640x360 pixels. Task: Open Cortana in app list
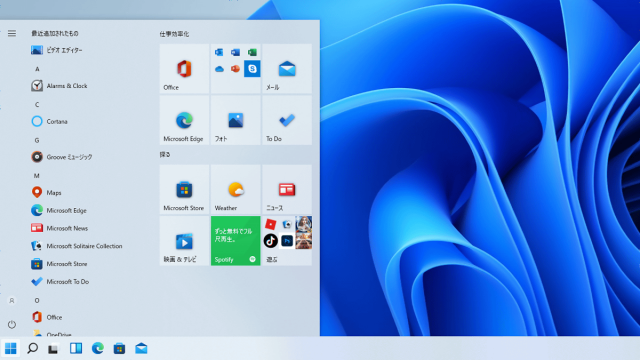(x=49, y=121)
